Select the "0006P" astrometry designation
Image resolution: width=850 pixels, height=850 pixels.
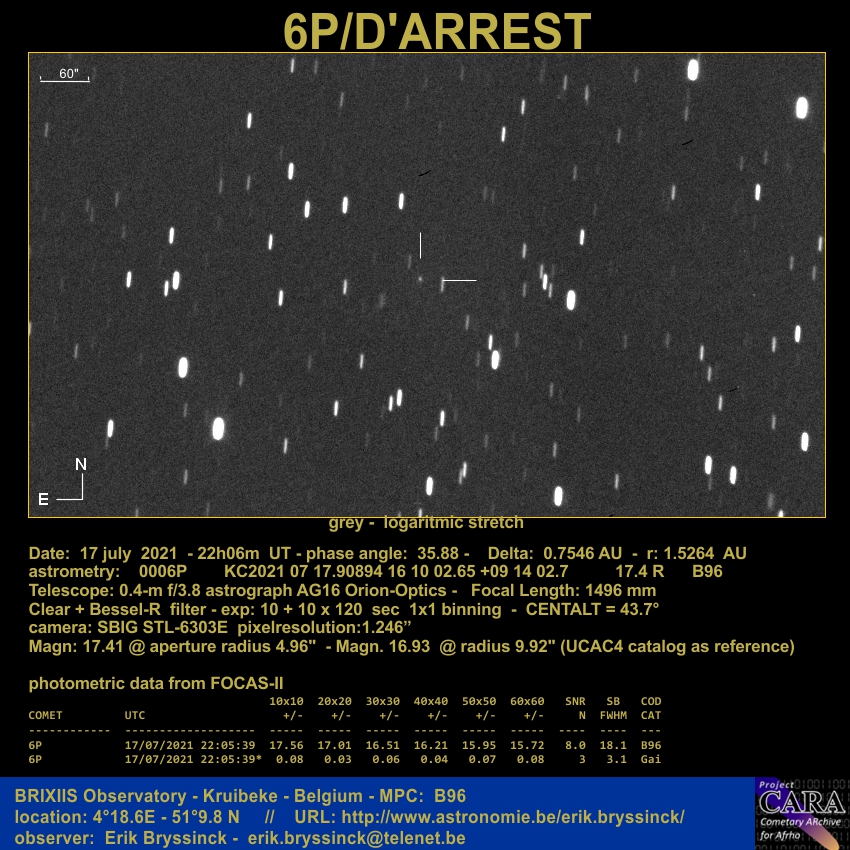point(163,571)
